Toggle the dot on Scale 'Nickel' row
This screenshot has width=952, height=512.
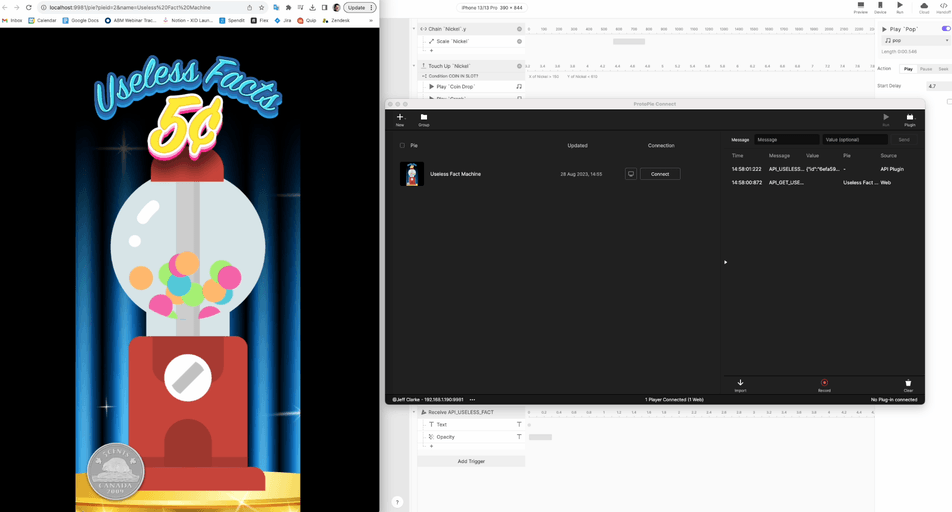click(519, 41)
